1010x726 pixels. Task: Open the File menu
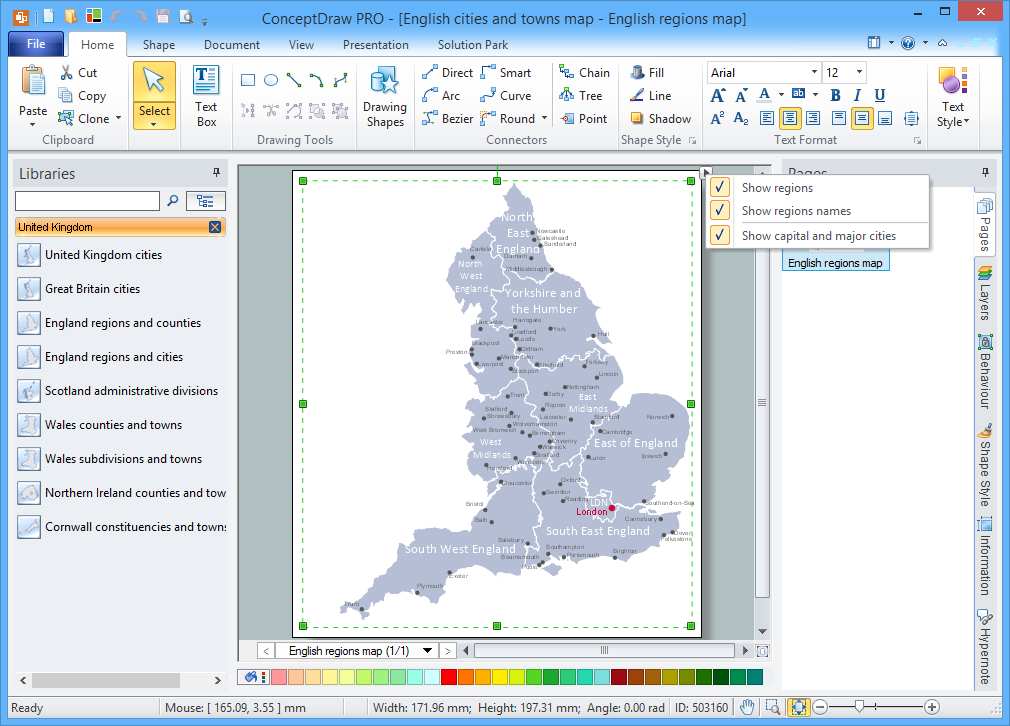coord(36,45)
